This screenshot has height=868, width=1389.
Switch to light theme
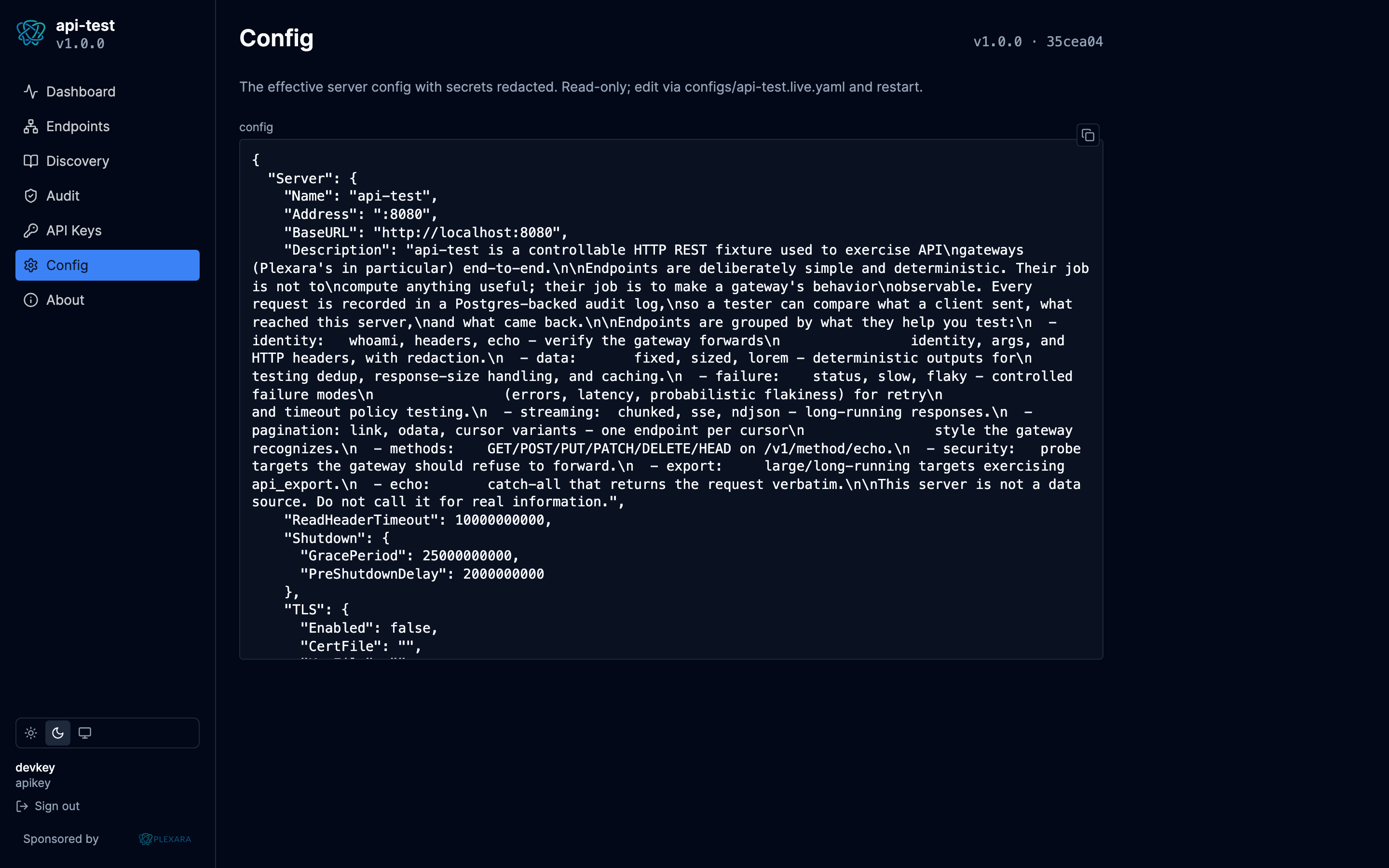(31, 733)
